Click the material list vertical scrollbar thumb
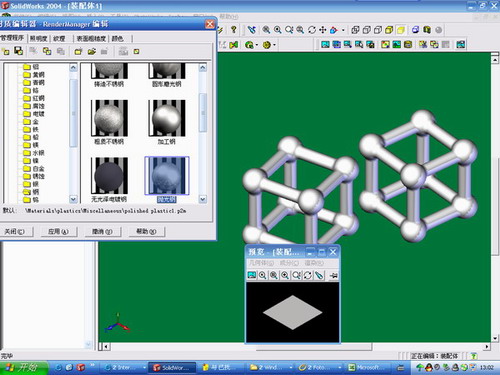Image resolution: width=500 pixels, height=375 pixels. pos(202,112)
